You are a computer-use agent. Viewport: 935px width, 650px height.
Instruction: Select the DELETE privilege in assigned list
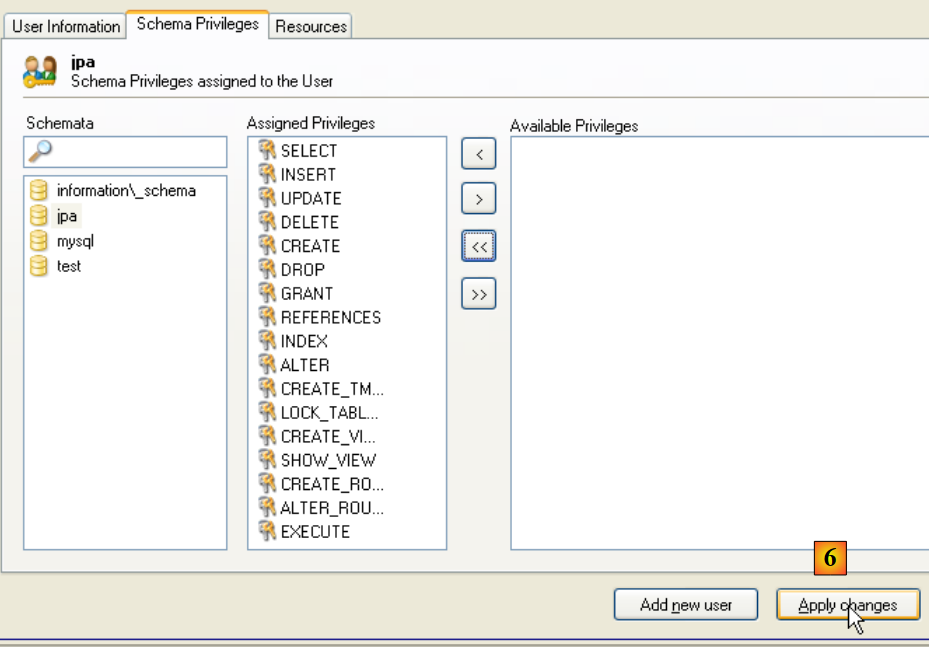[310, 222]
